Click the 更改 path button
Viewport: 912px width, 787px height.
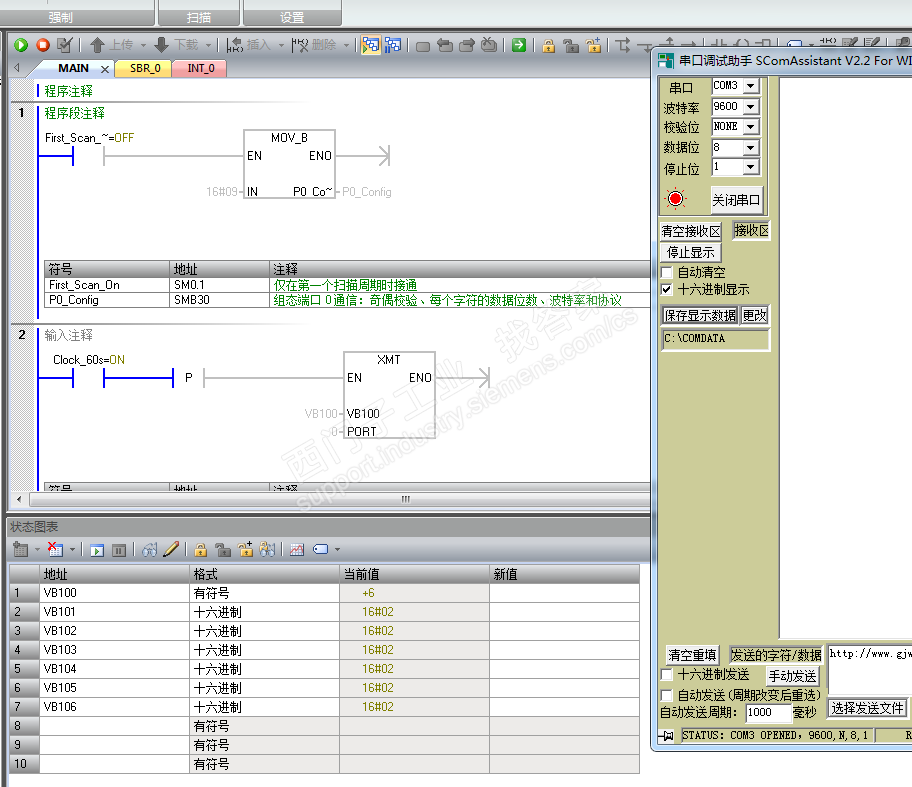click(x=754, y=315)
